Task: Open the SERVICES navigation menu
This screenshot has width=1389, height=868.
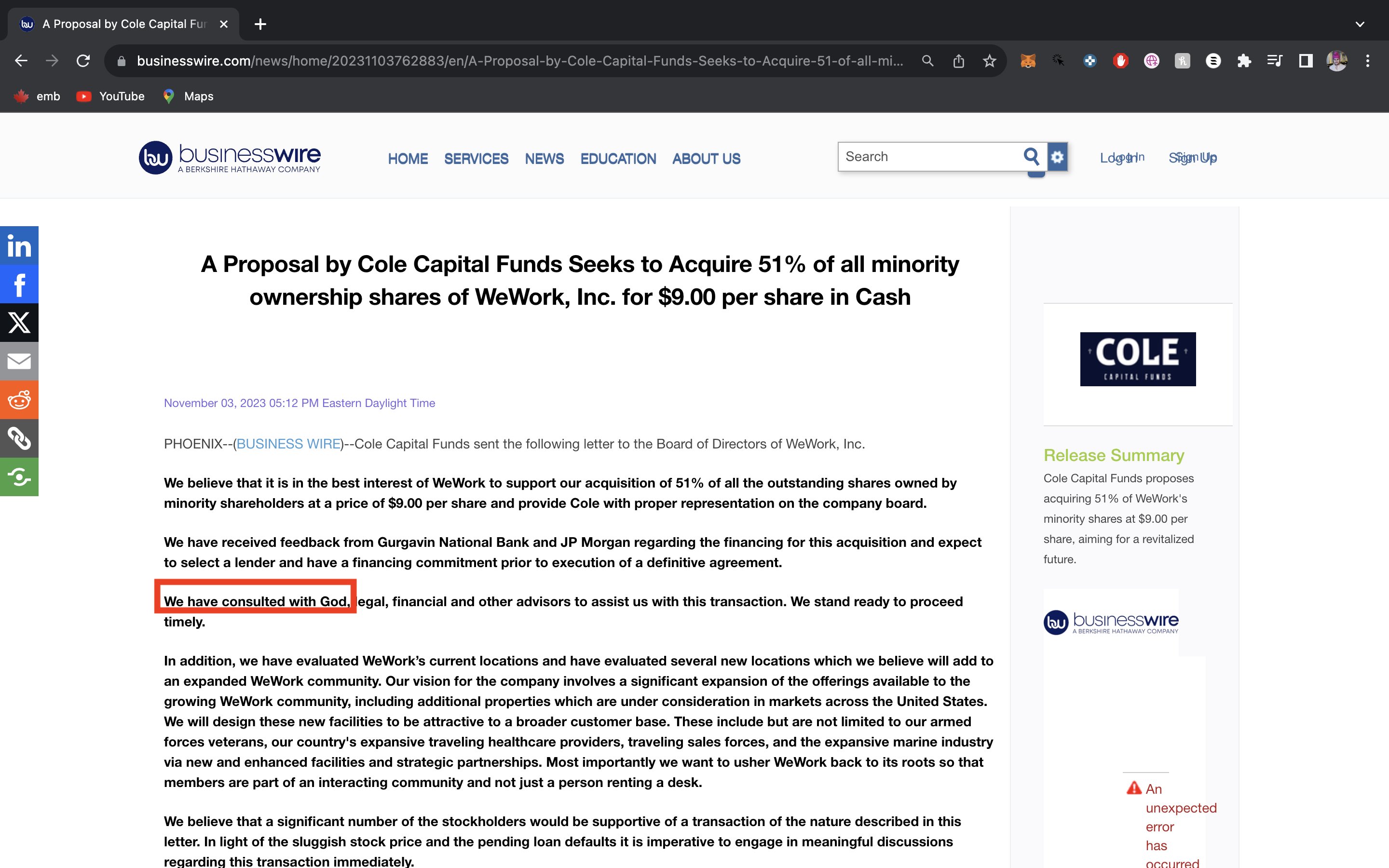Action: [476, 159]
